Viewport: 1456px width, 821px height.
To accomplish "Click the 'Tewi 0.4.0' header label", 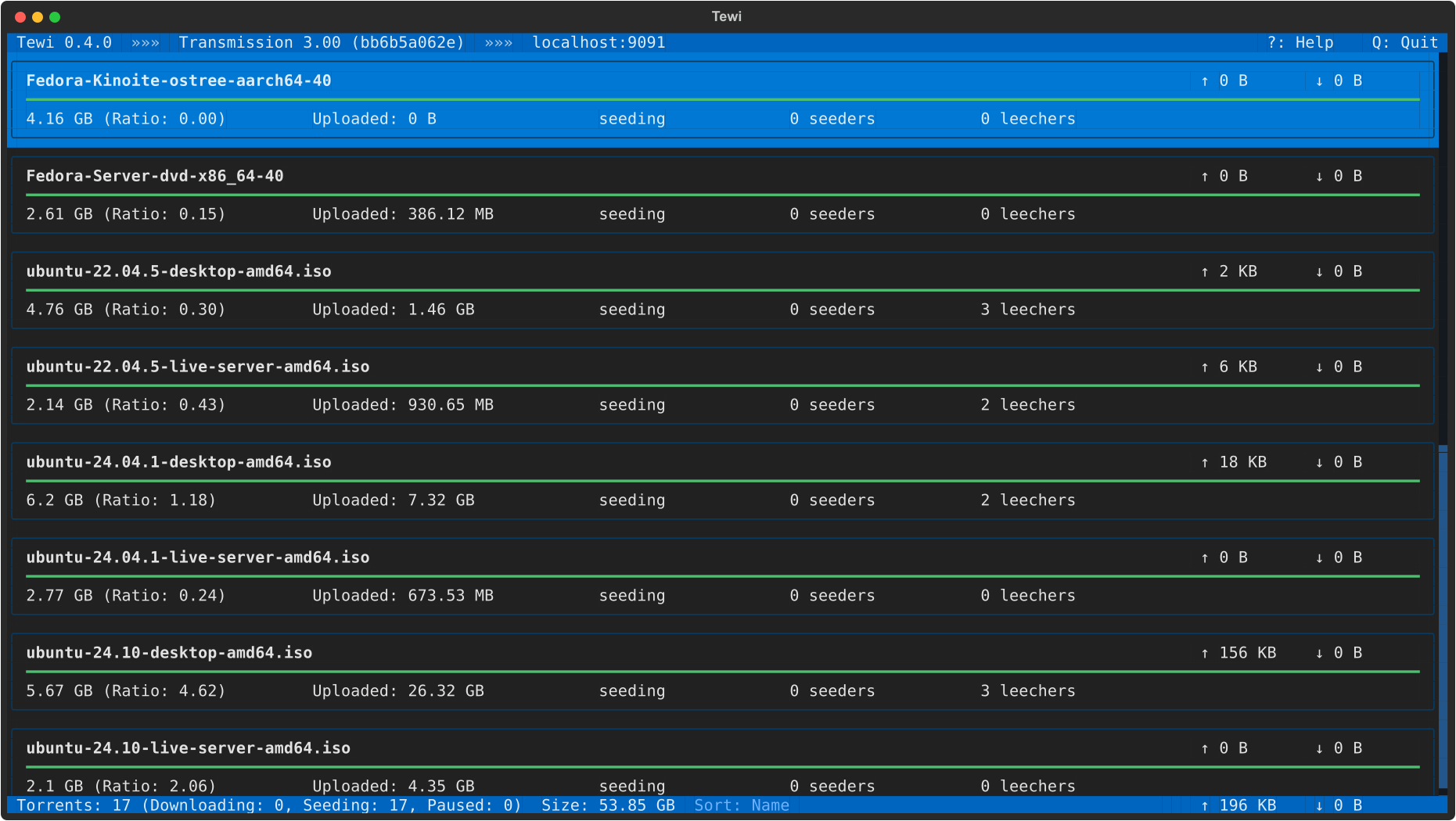I will (x=64, y=42).
